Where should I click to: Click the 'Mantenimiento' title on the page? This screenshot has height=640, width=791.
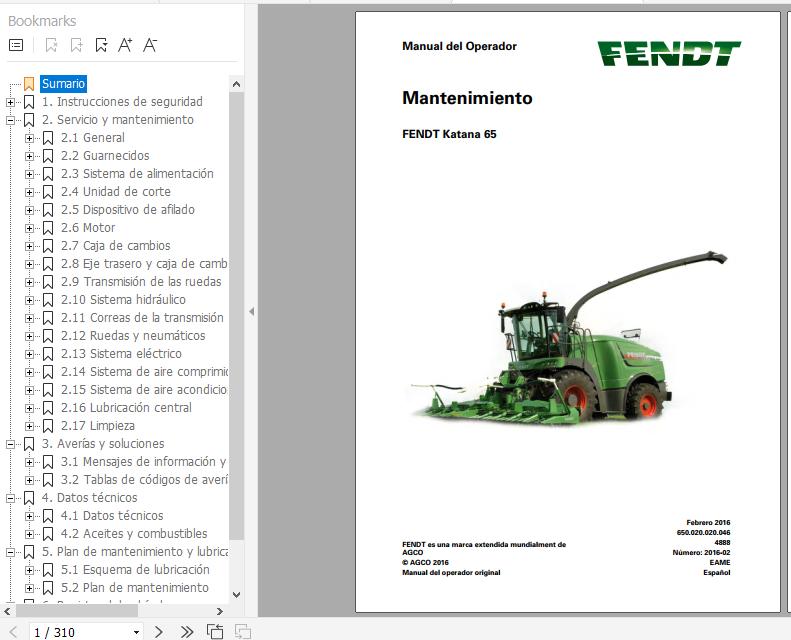(x=467, y=98)
